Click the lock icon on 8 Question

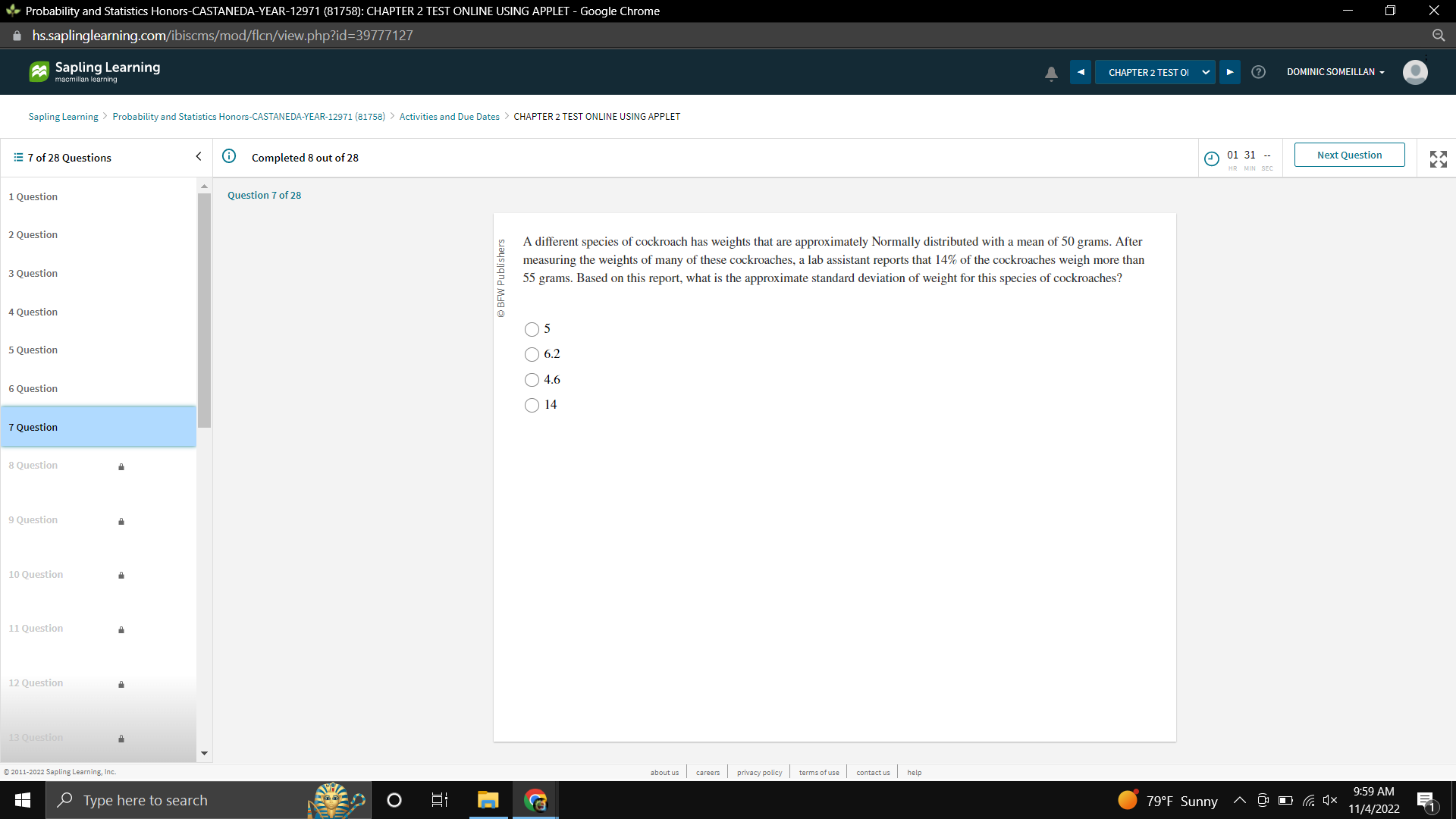[121, 467]
